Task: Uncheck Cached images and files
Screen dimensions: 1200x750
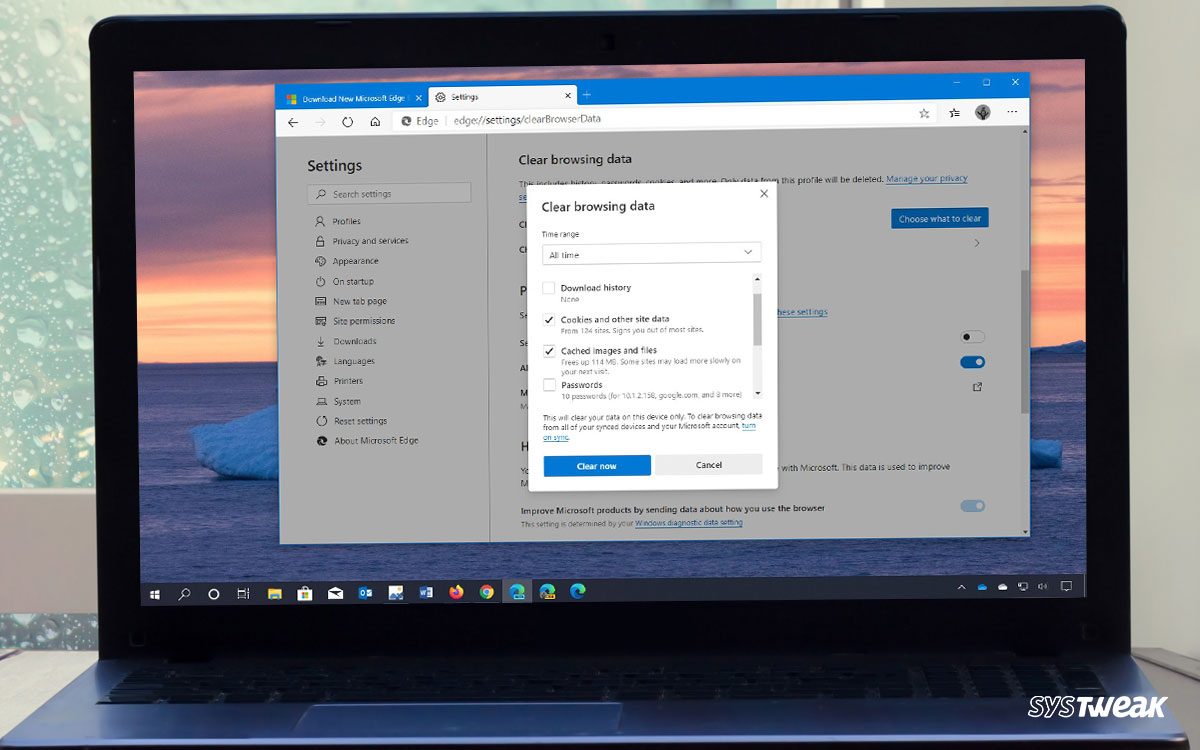Action: [549, 351]
